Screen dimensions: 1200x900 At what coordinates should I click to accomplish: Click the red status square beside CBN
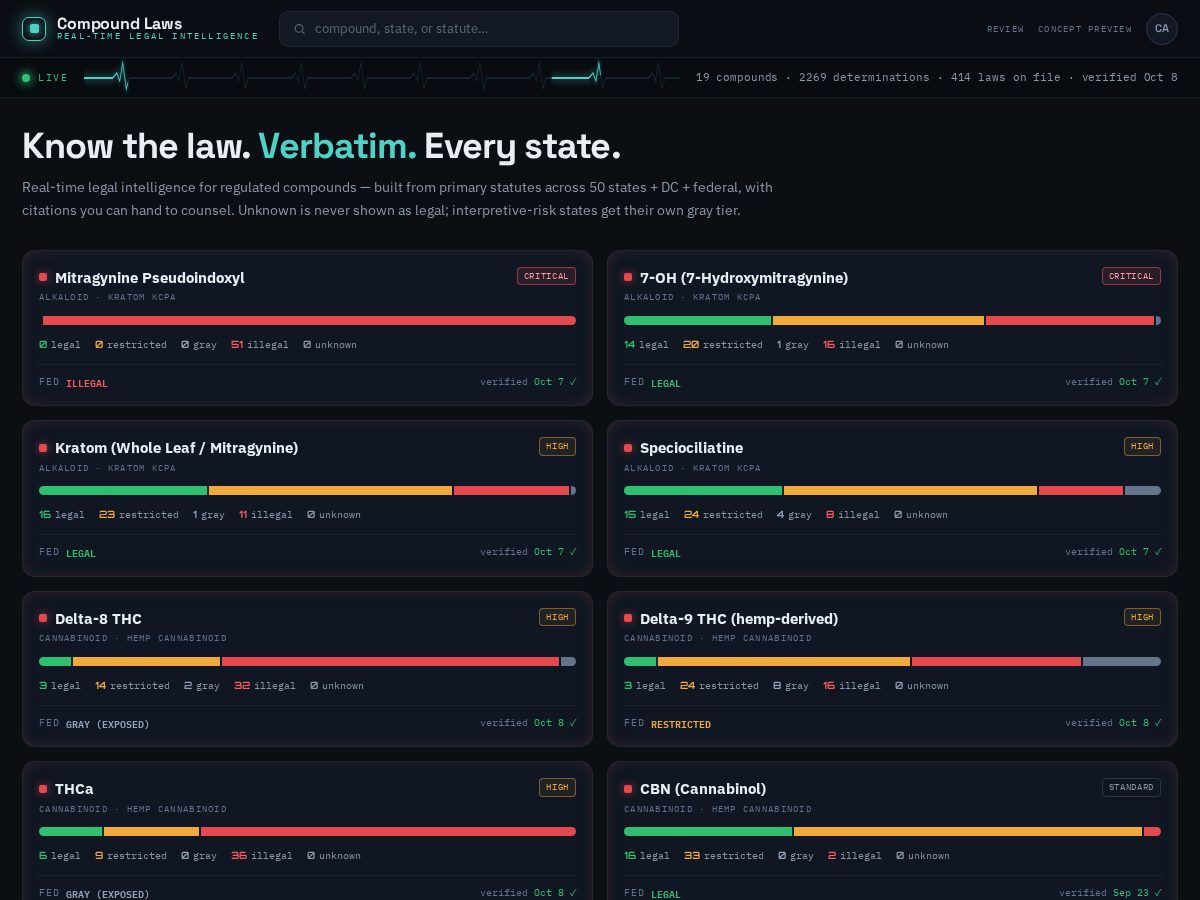point(628,789)
